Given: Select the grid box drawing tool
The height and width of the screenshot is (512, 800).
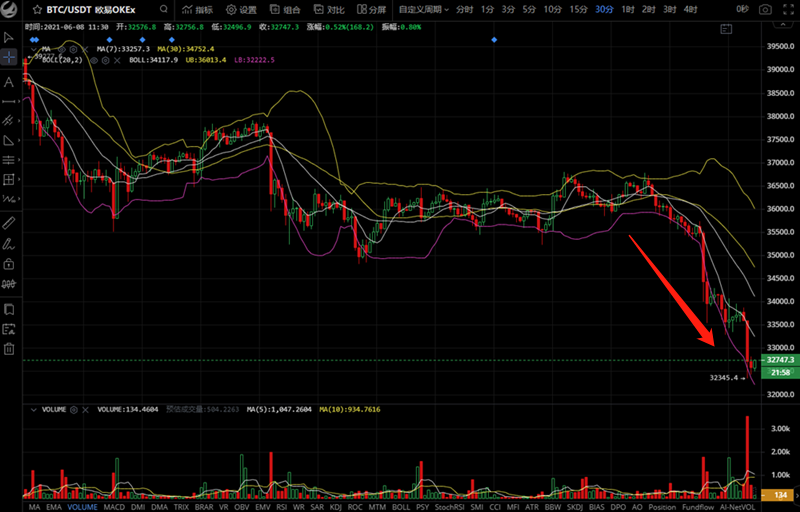Looking at the screenshot, I should [x=9, y=180].
